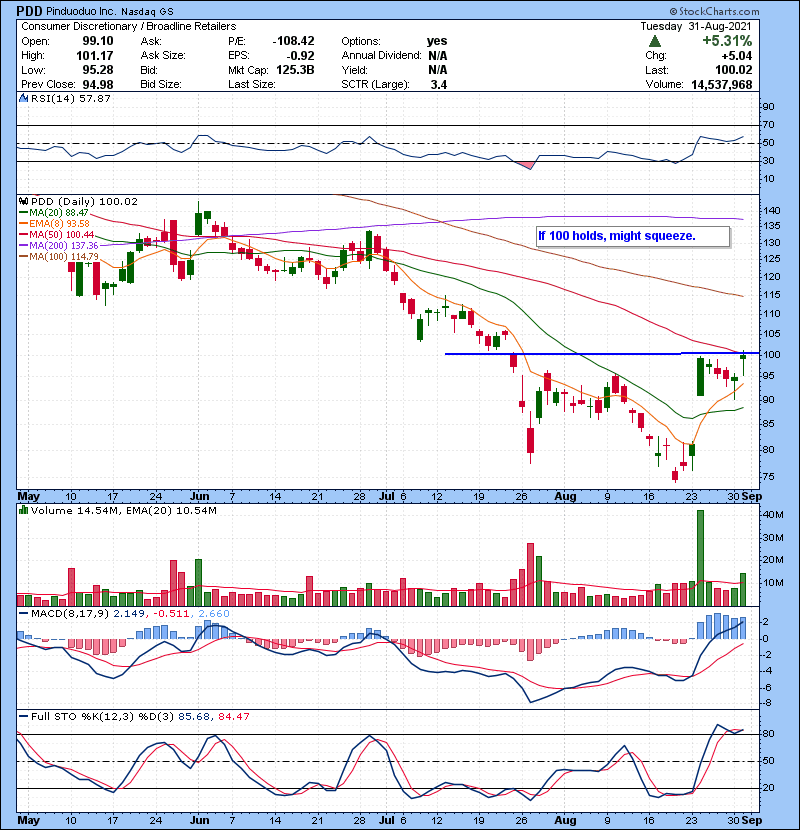Open the StockCharts.com copyright link

(714, 11)
